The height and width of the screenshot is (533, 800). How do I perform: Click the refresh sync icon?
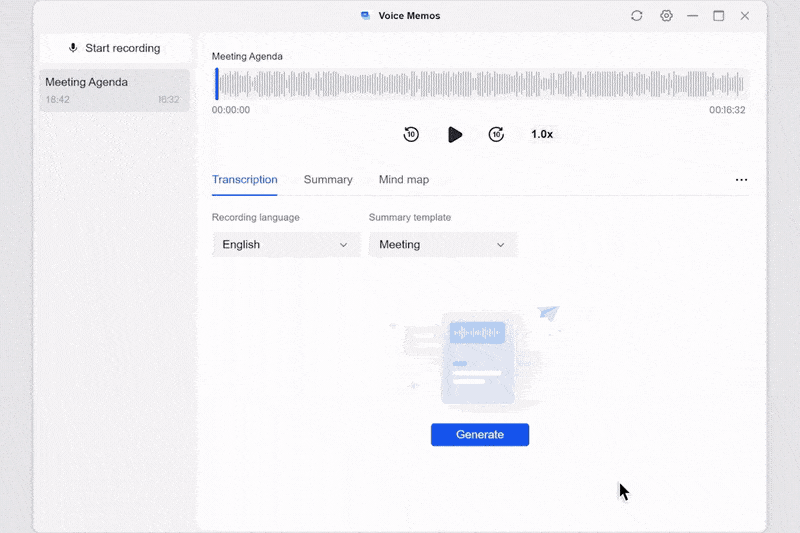(636, 16)
